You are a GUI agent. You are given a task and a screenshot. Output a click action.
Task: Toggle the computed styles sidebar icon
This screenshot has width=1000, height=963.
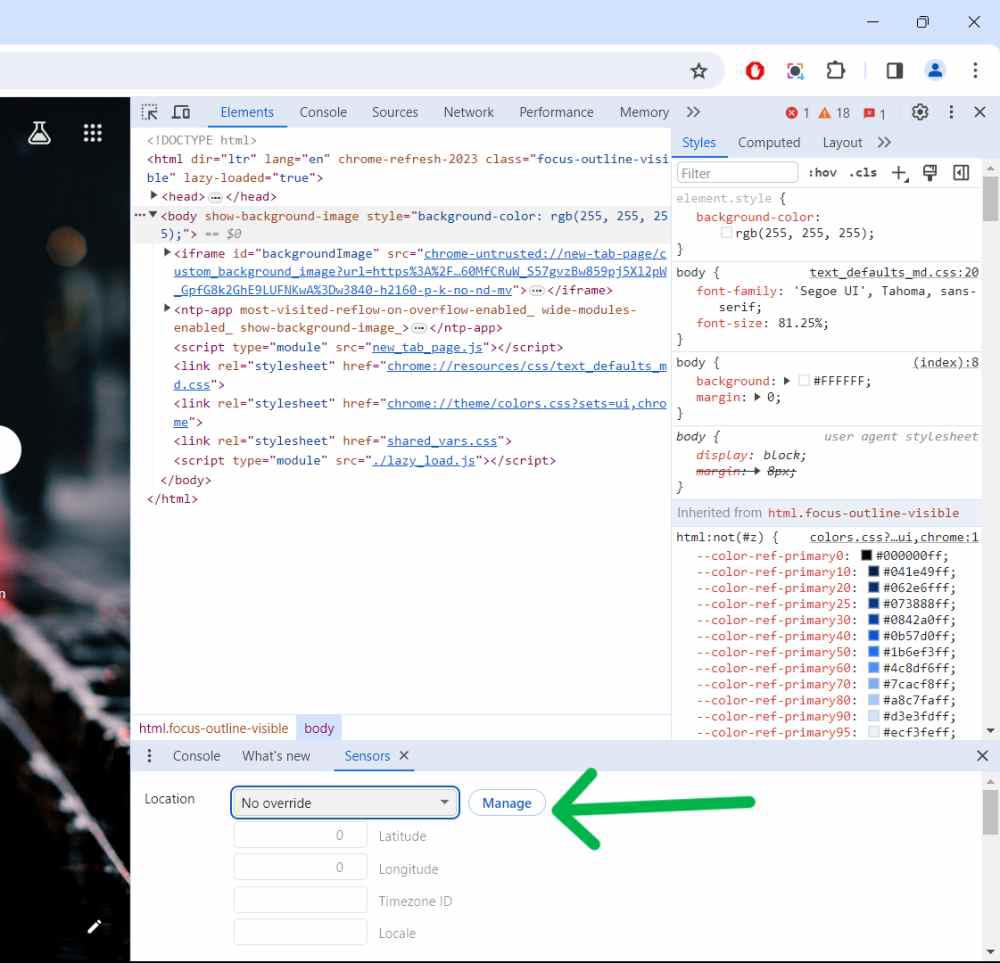(x=961, y=173)
